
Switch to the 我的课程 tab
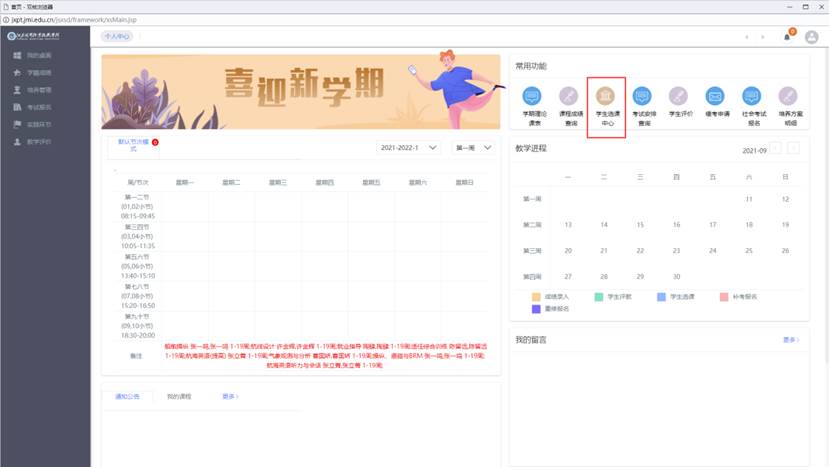tap(179, 397)
